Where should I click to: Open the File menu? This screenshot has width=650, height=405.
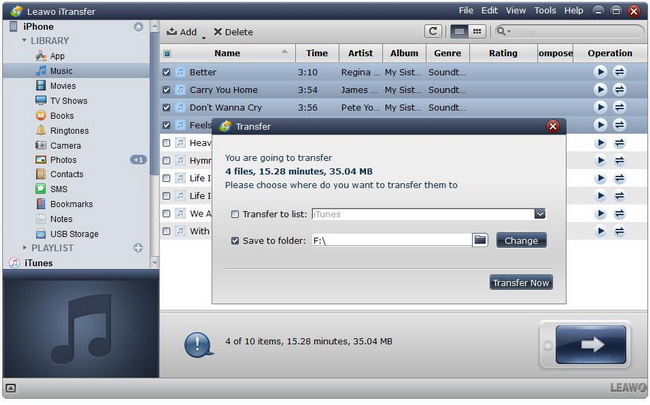coord(466,10)
